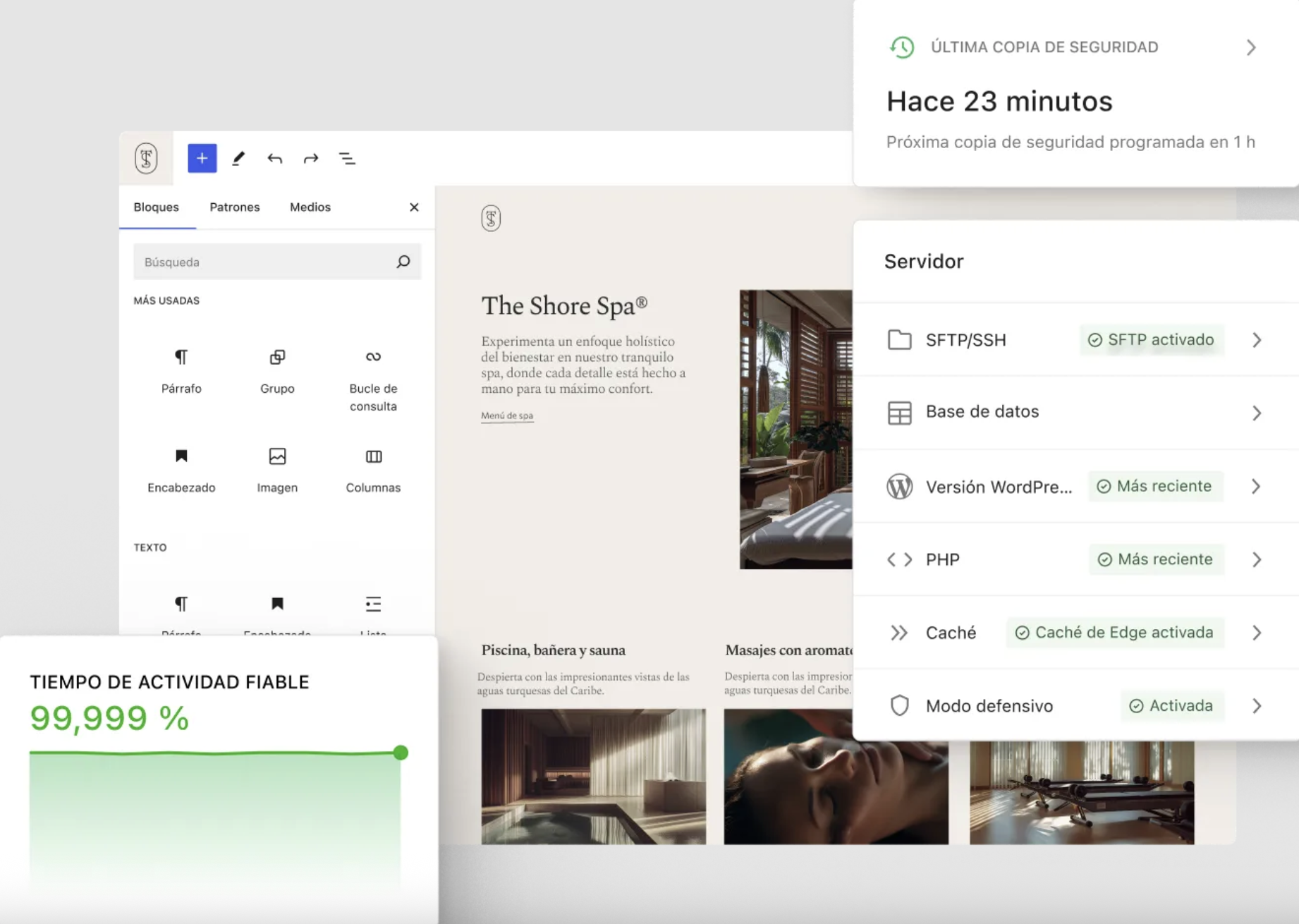Click the uptime graph green endpoint dot
This screenshot has height=924, width=1299.
click(401, 753)
